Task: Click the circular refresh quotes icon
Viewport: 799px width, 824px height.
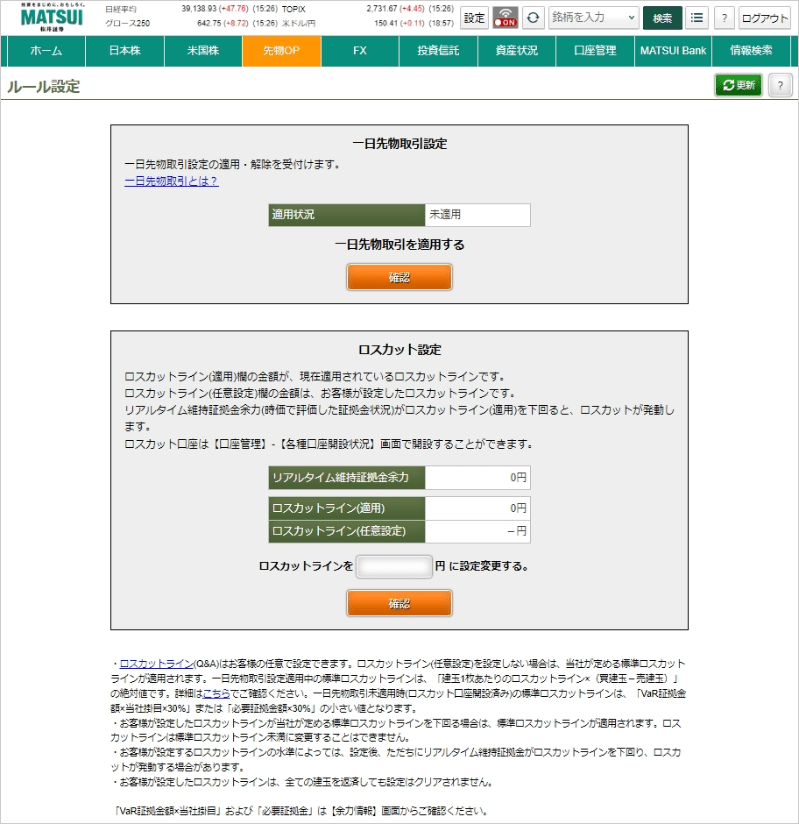Action: click(532, 18)
